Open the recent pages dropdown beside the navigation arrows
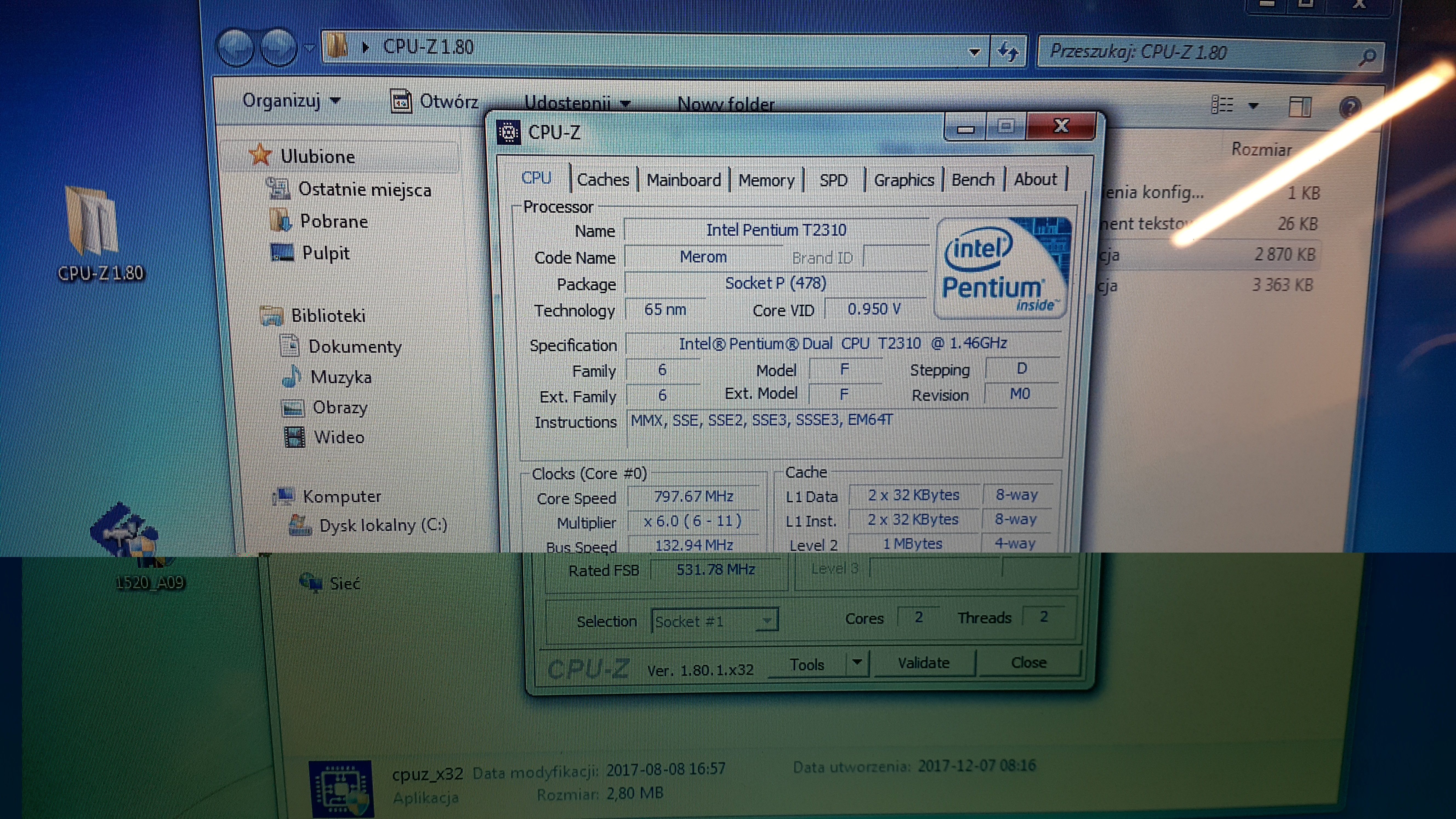The image size is (1456, 819). pyautogui.click(x=309, y=49)
